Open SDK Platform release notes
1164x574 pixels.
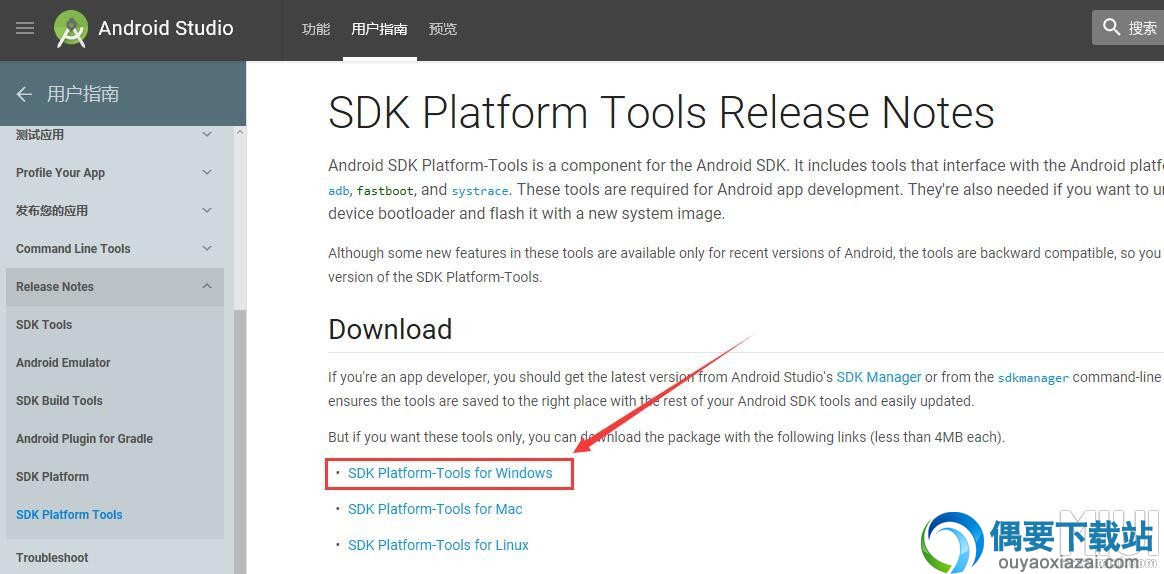52,477
